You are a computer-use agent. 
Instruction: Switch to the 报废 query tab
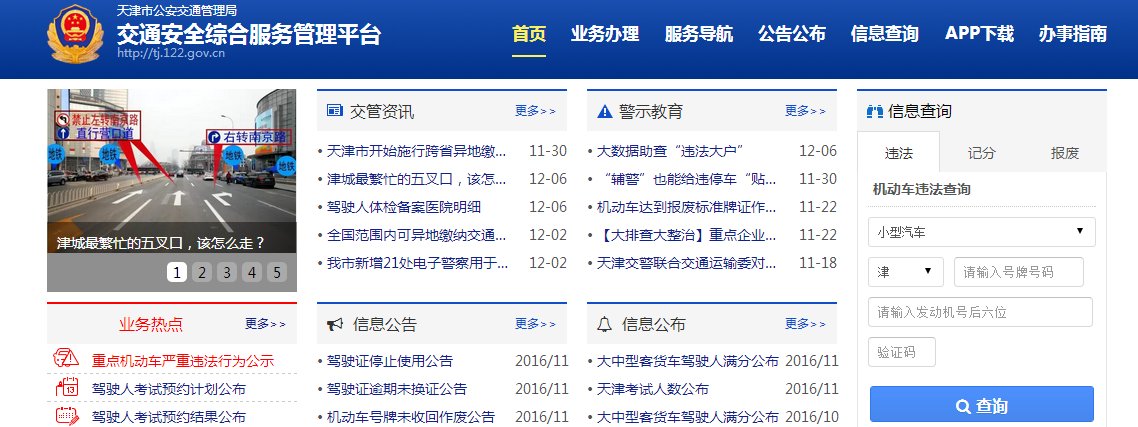pos(1065,152)
